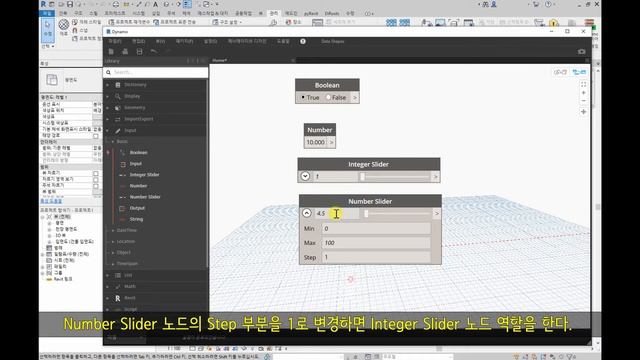The image size is (640, 360).
Task: Click the Integer Slider node slider thumb
Action: point(362,177)
